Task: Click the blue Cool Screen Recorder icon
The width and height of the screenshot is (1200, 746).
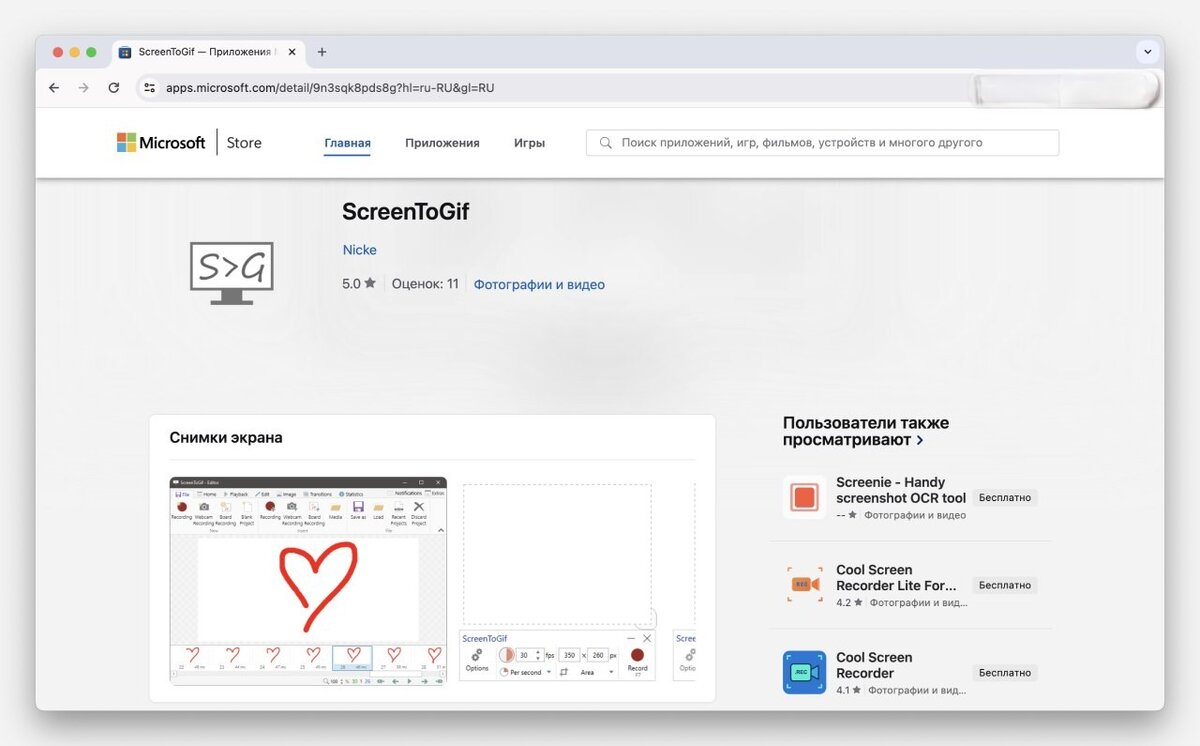Action: tap(804, 672)
